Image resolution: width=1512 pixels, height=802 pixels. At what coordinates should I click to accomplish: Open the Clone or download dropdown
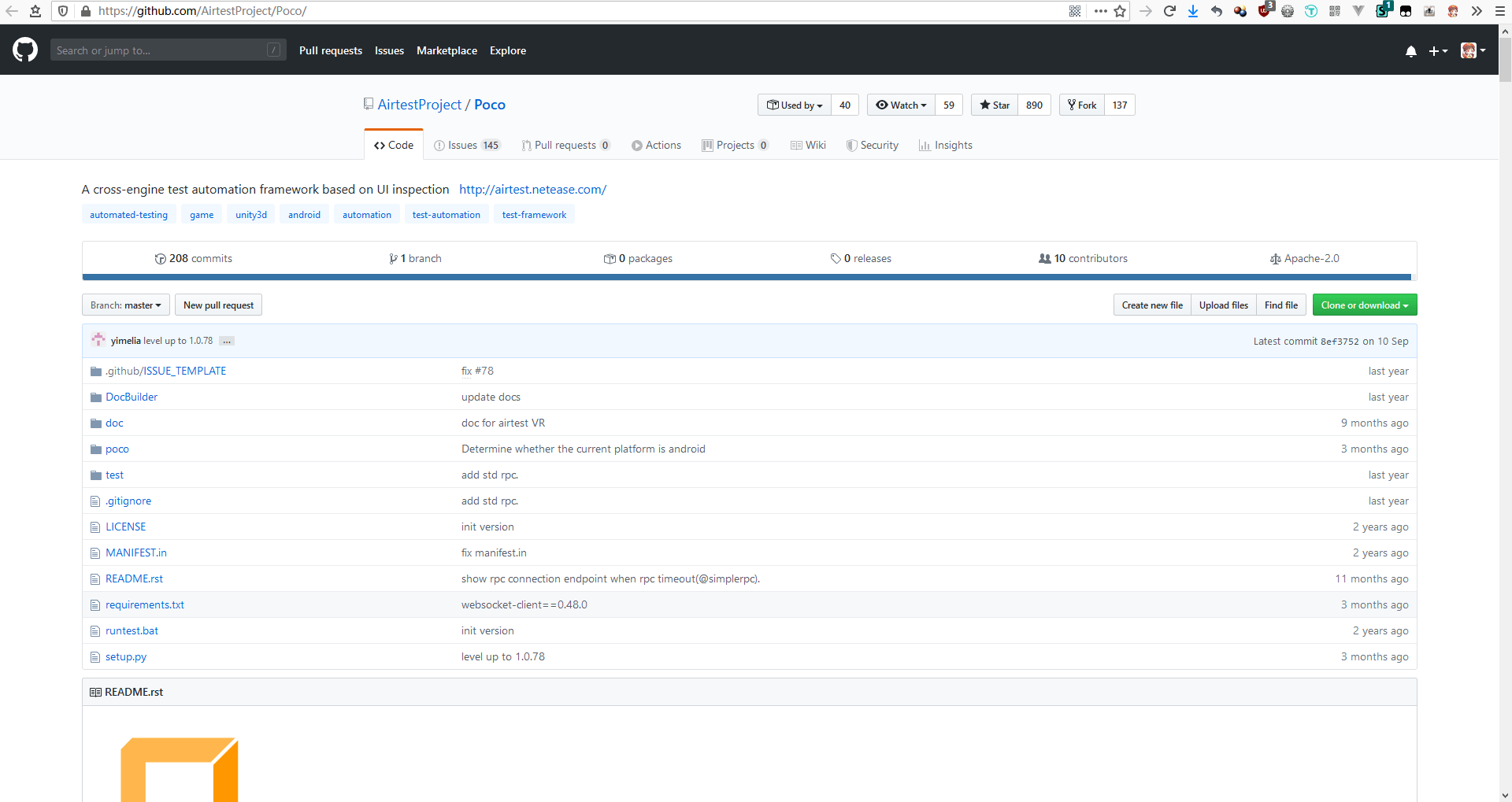pyautogui.click(x=1364, y=305)
